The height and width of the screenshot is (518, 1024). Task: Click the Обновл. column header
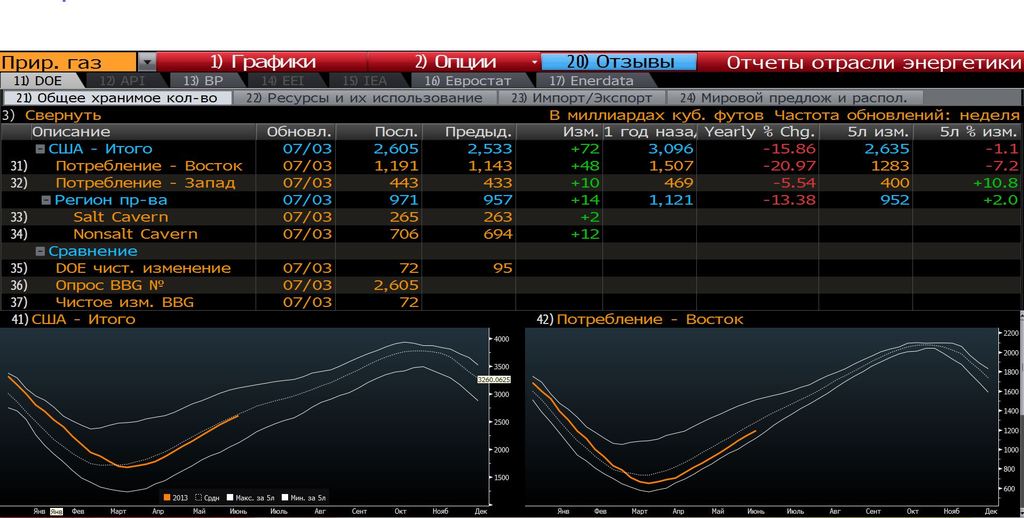(x=298, y=132)
